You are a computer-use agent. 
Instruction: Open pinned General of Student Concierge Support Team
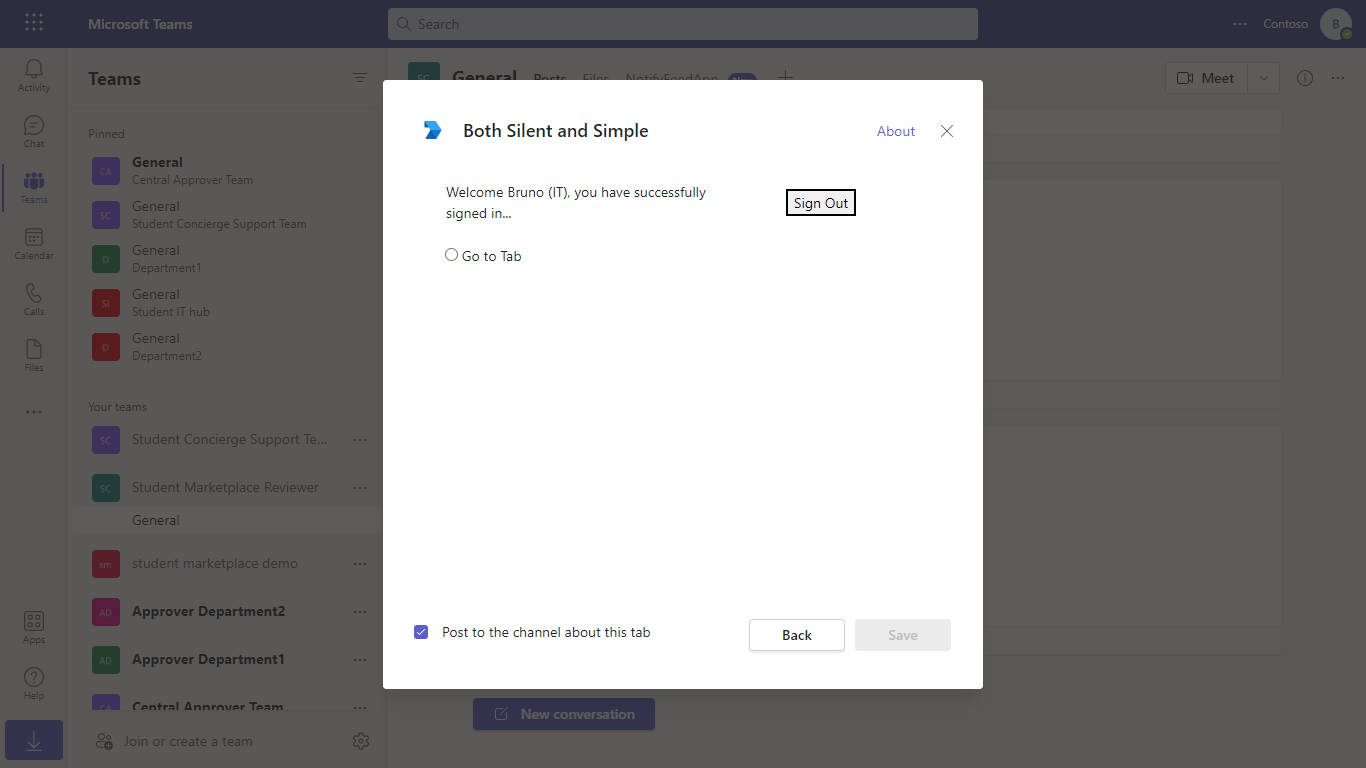(x=226, y=214)
